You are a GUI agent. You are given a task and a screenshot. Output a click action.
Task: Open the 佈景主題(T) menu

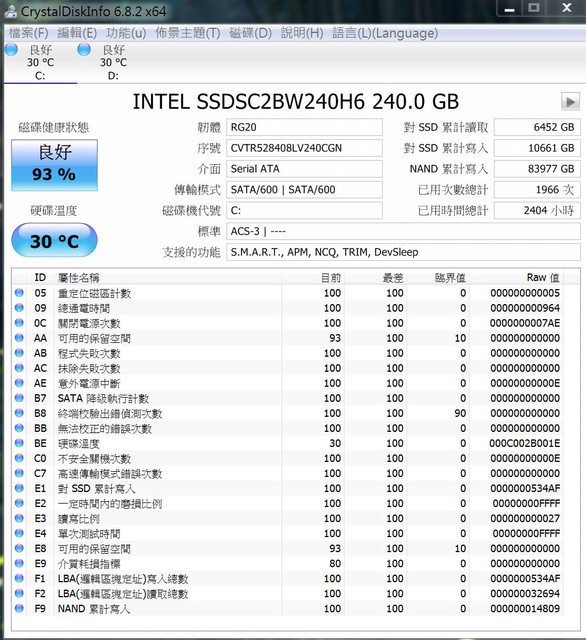tap(187, 33)
